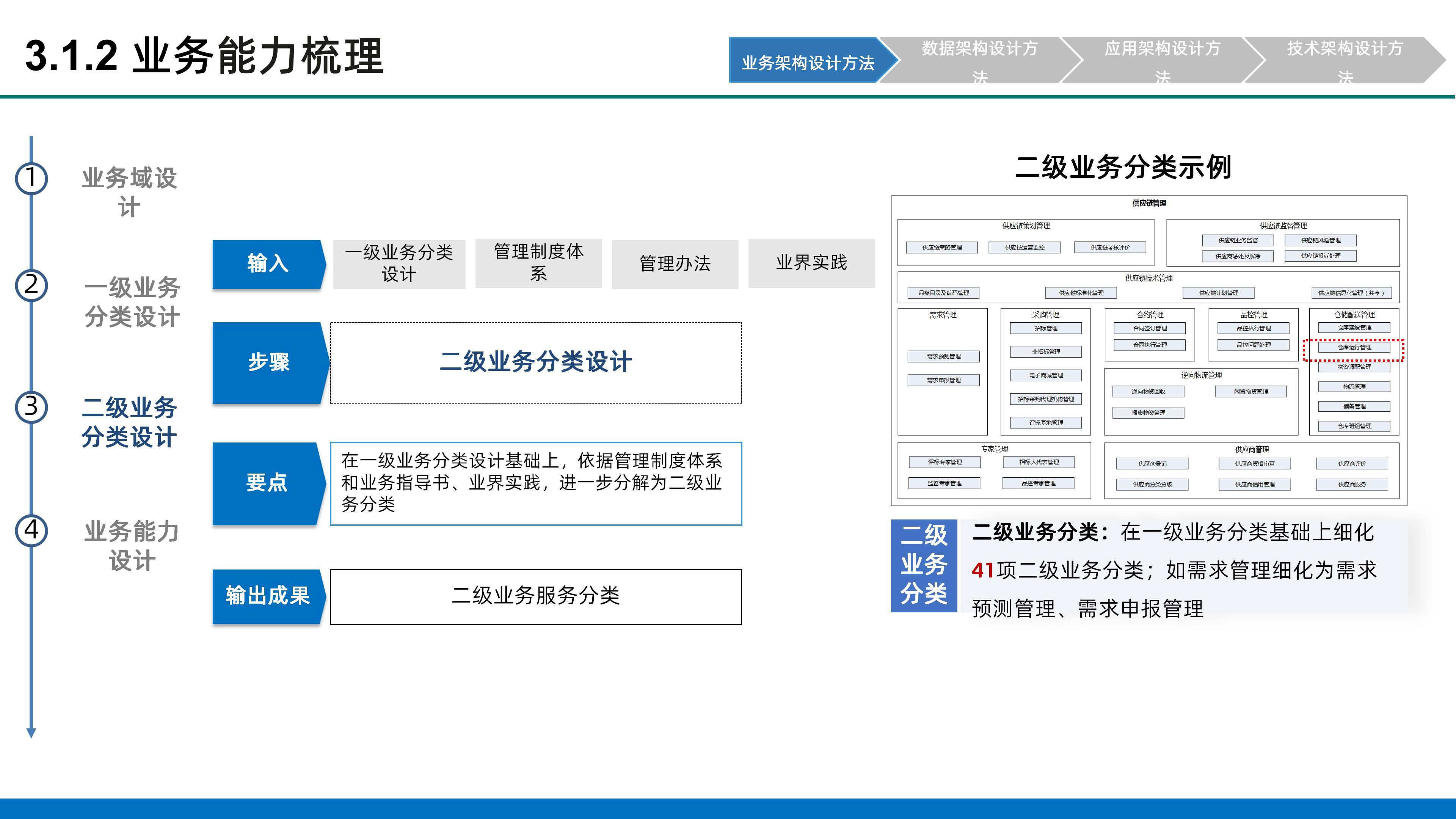Click the 非招标管理 box
Image resolution: width=1456 pixels, height=819 pixels.
click(1046, 351)
